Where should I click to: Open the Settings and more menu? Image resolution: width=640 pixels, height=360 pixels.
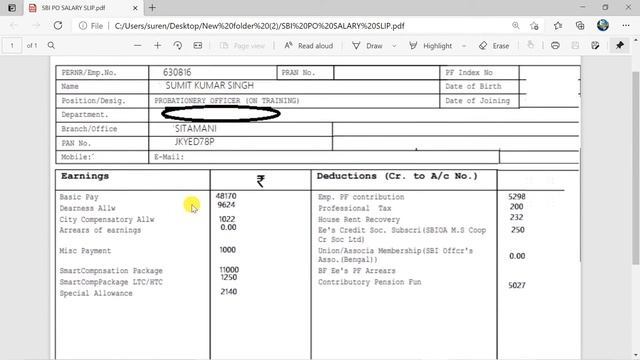click(x=626, y=26)
